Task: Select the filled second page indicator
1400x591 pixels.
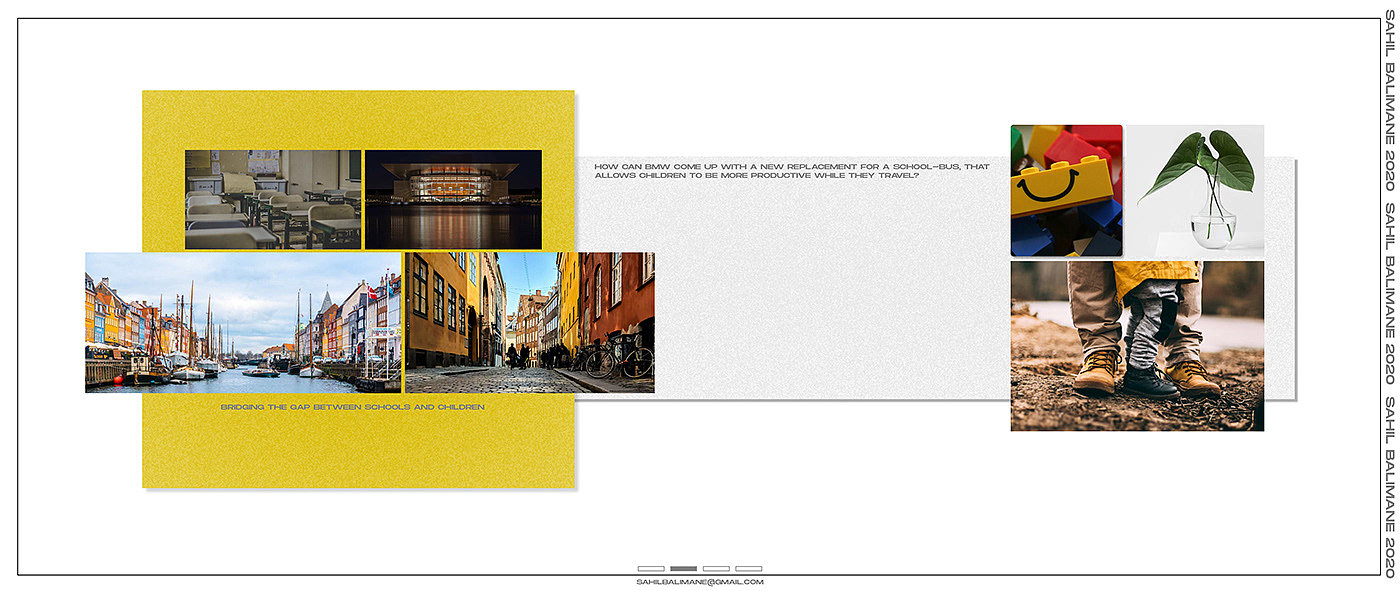Action: [x=683, y=568]
